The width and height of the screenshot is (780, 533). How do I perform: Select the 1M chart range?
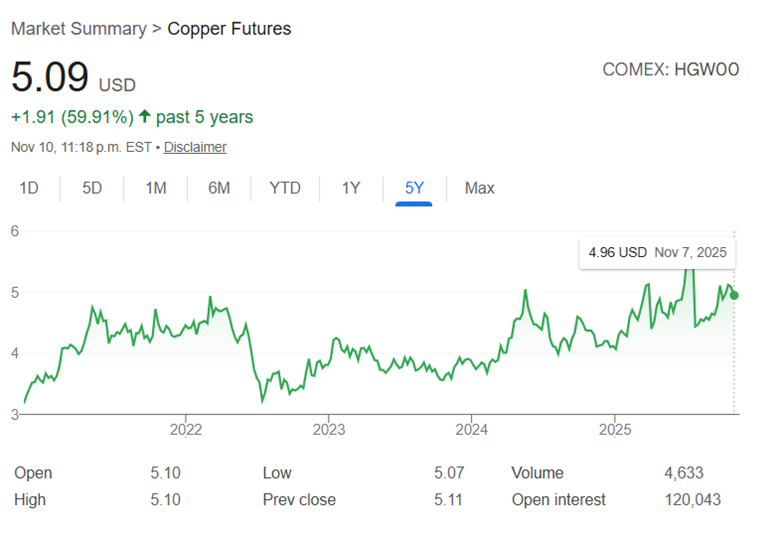coord(156,188)
